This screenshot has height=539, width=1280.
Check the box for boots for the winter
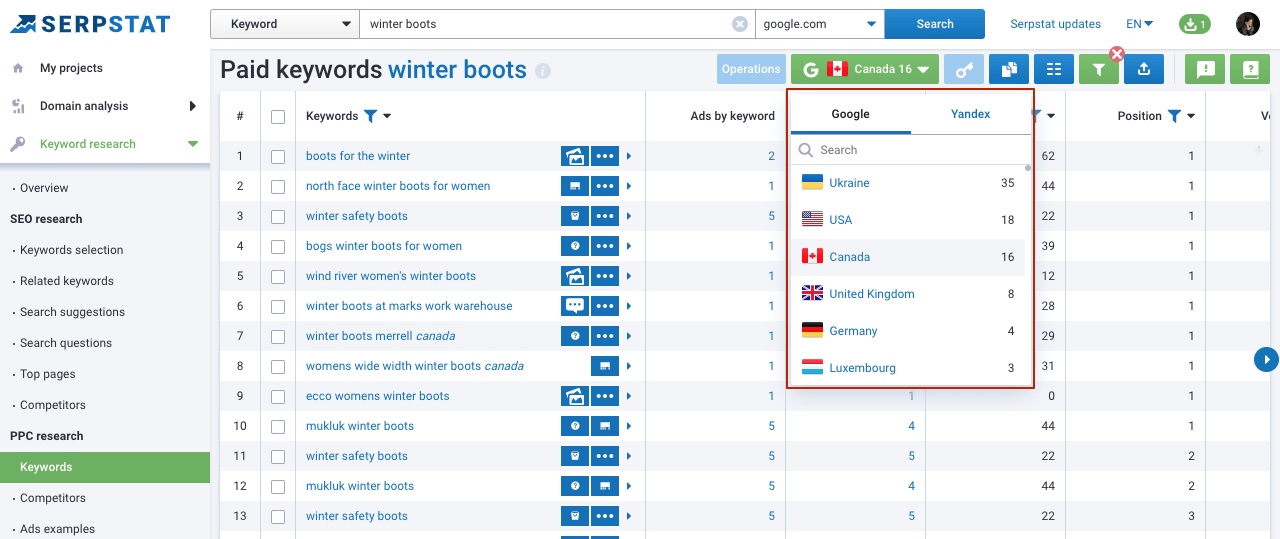click(278, 157)
